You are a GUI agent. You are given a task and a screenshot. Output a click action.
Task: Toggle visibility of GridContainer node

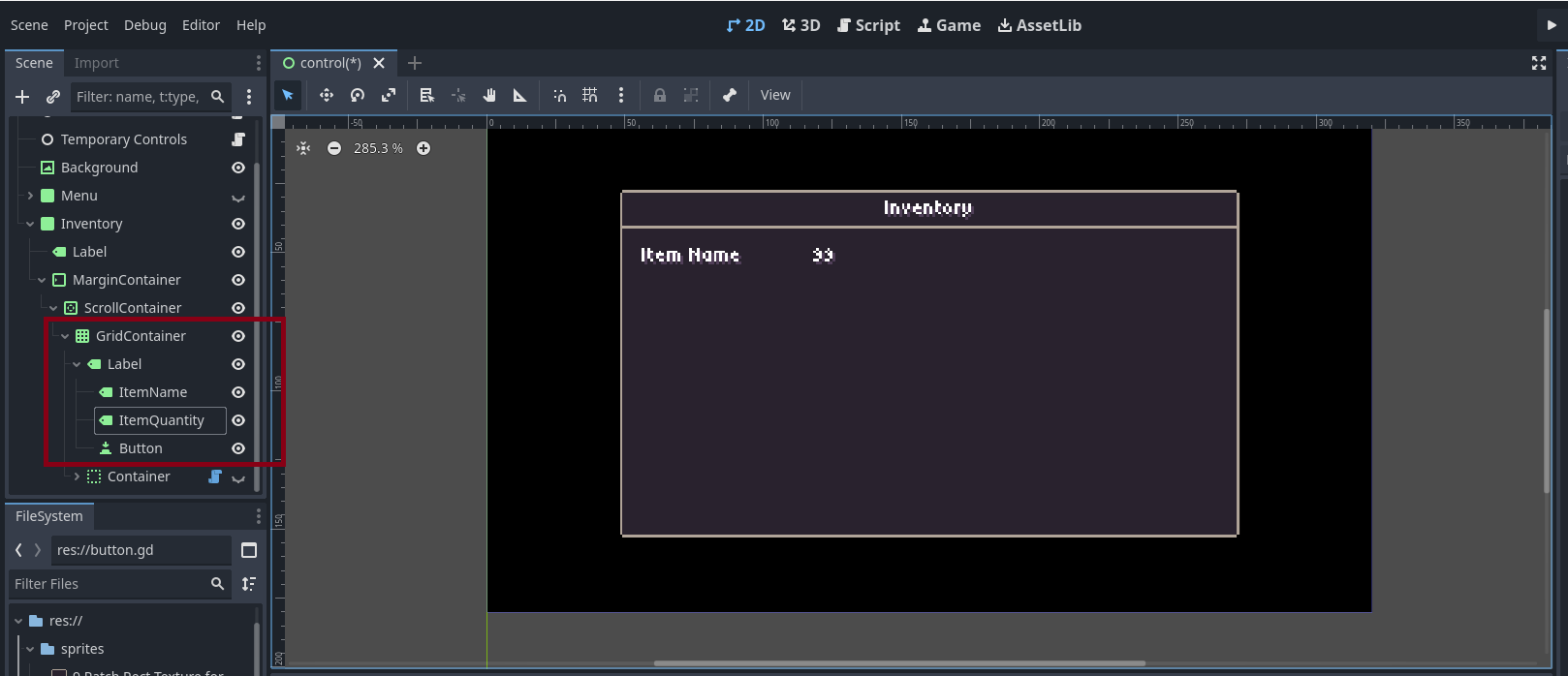(238, 336)
